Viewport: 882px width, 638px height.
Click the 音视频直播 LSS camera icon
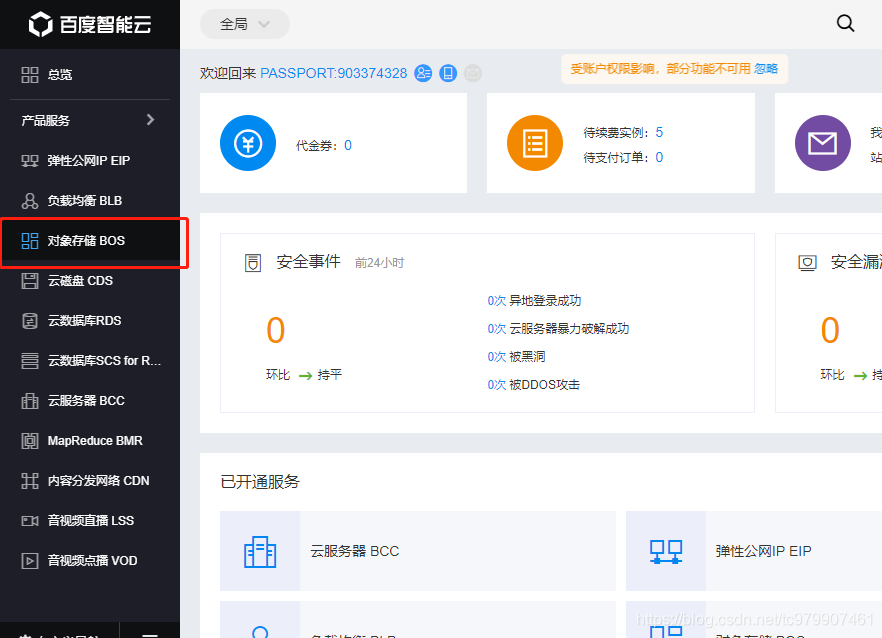click(30, 520)
